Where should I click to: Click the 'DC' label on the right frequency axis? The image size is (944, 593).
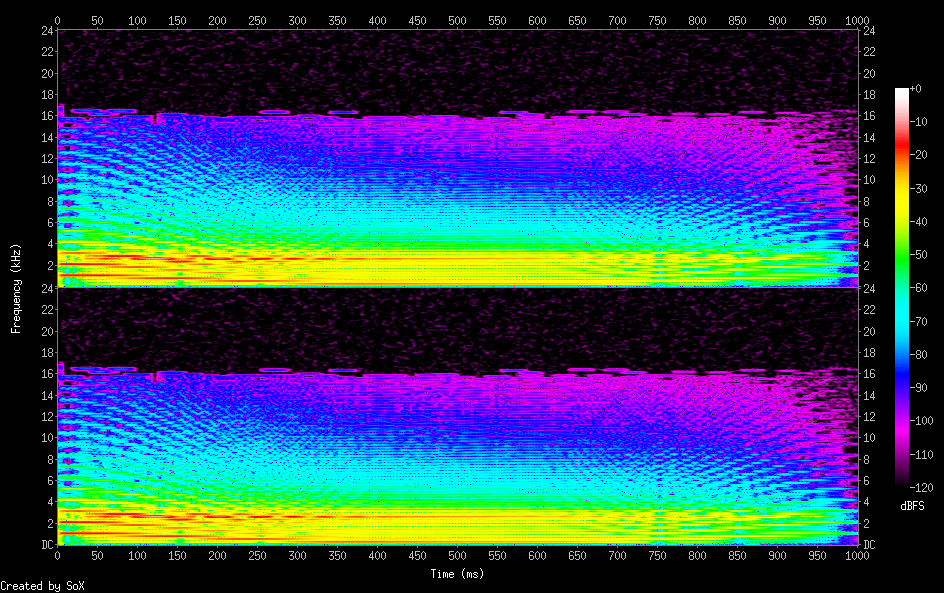point(869,545)
